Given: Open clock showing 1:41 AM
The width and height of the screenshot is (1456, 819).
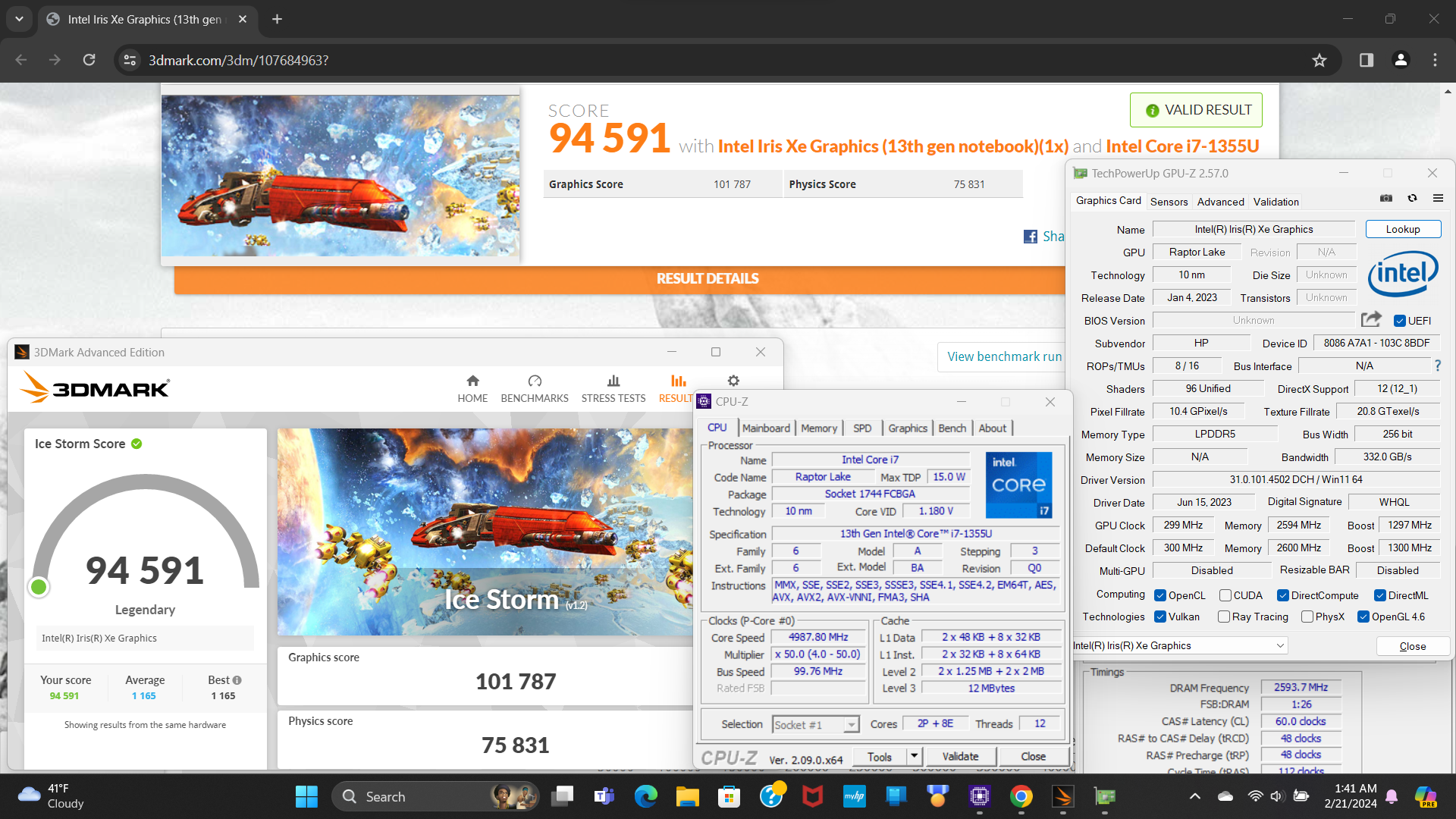Looking at the screenshot, I should 1351,796.
